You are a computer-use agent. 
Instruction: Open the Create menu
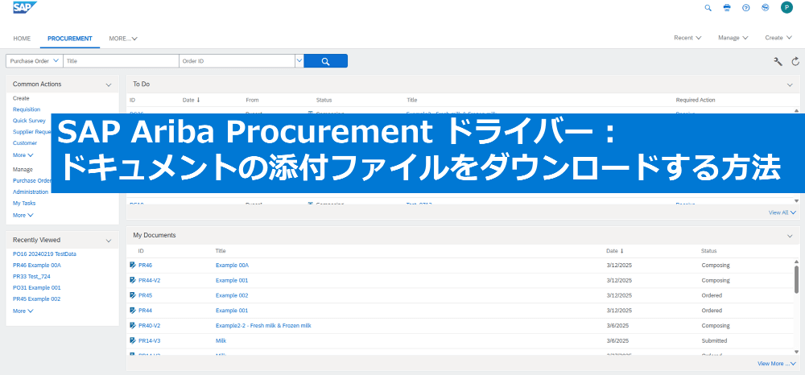click(x=778, y=38)
